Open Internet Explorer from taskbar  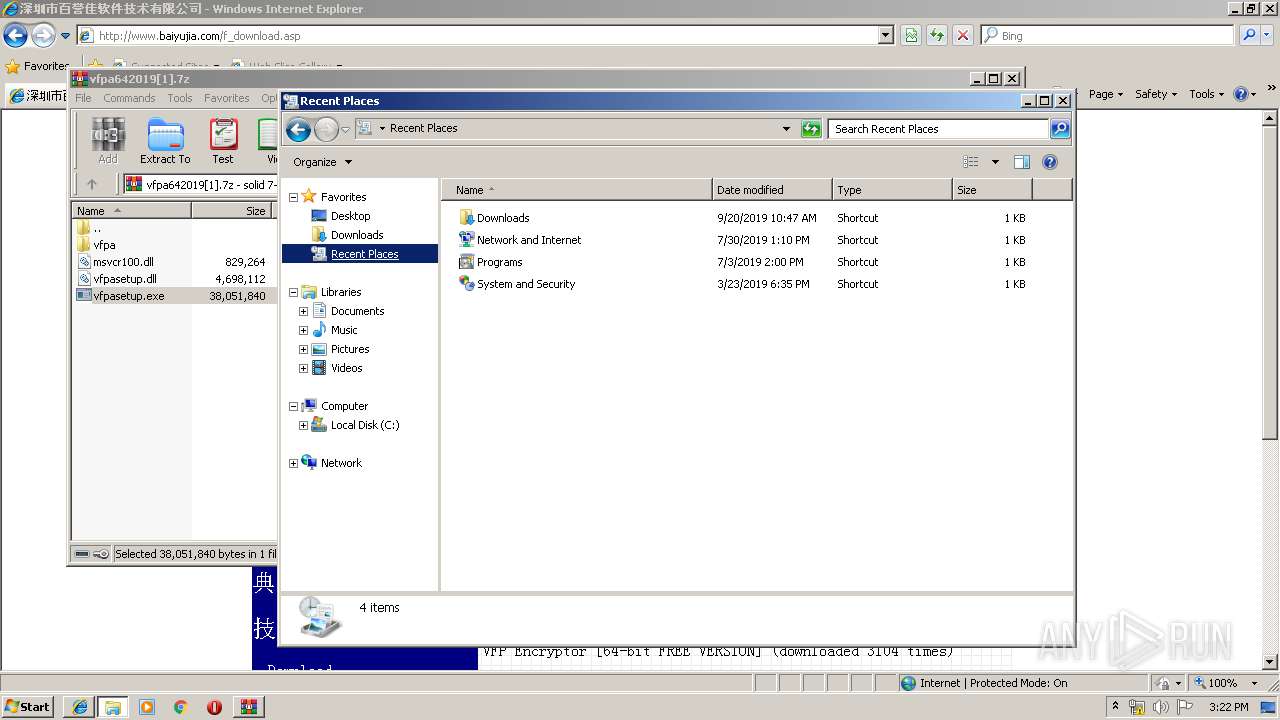tap(79, 707)
